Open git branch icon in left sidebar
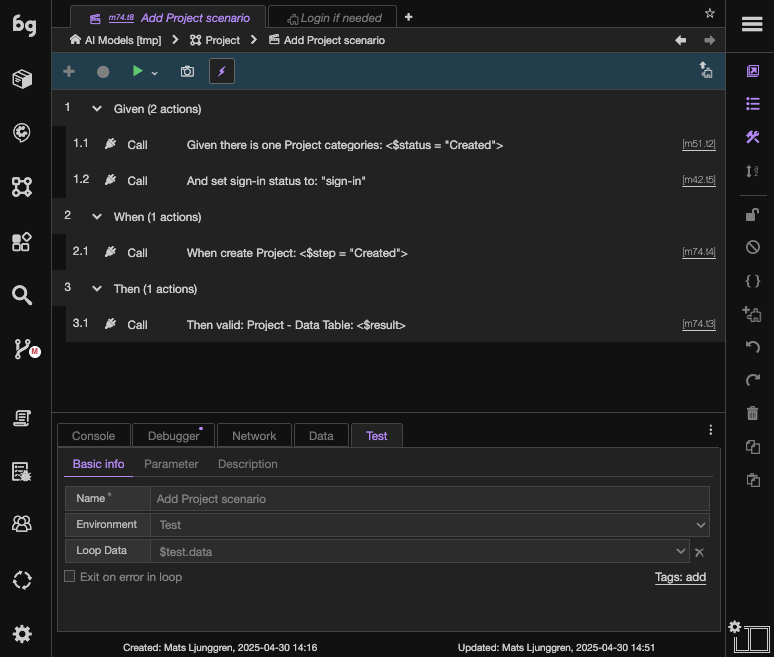The image size is (774, 657). 23,349
